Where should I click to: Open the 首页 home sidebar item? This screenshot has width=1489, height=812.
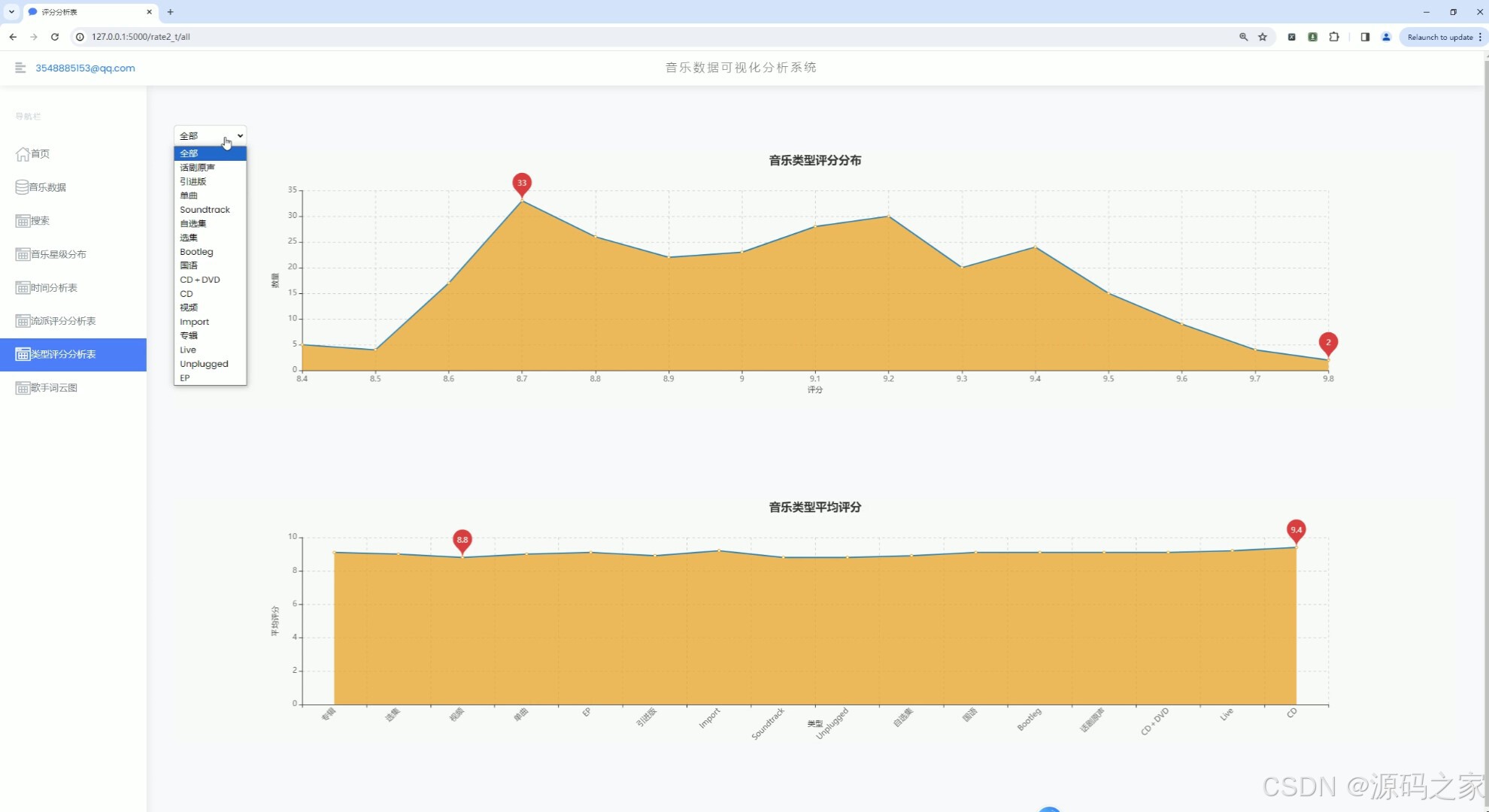[33, 154]
